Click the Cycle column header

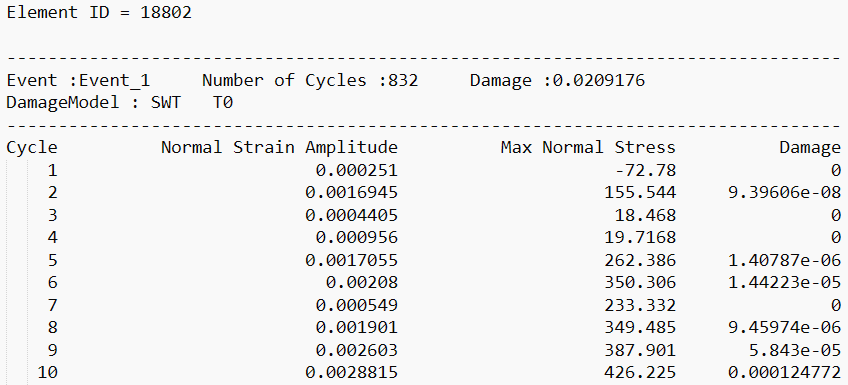click(32, 148)
